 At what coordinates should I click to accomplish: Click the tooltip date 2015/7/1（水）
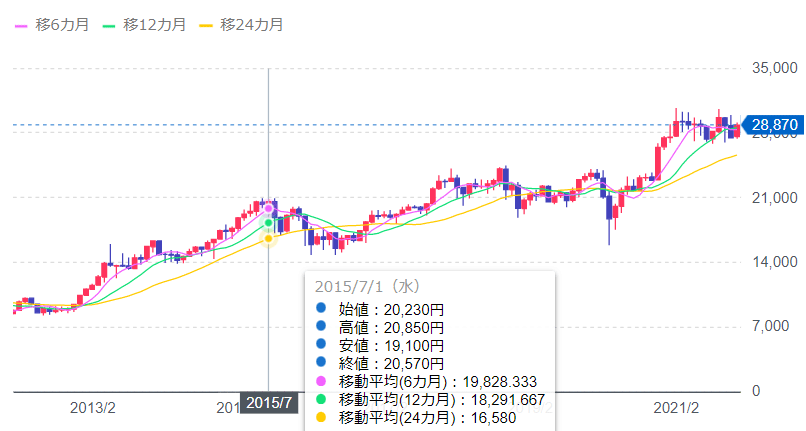click(x=368, y=286)
